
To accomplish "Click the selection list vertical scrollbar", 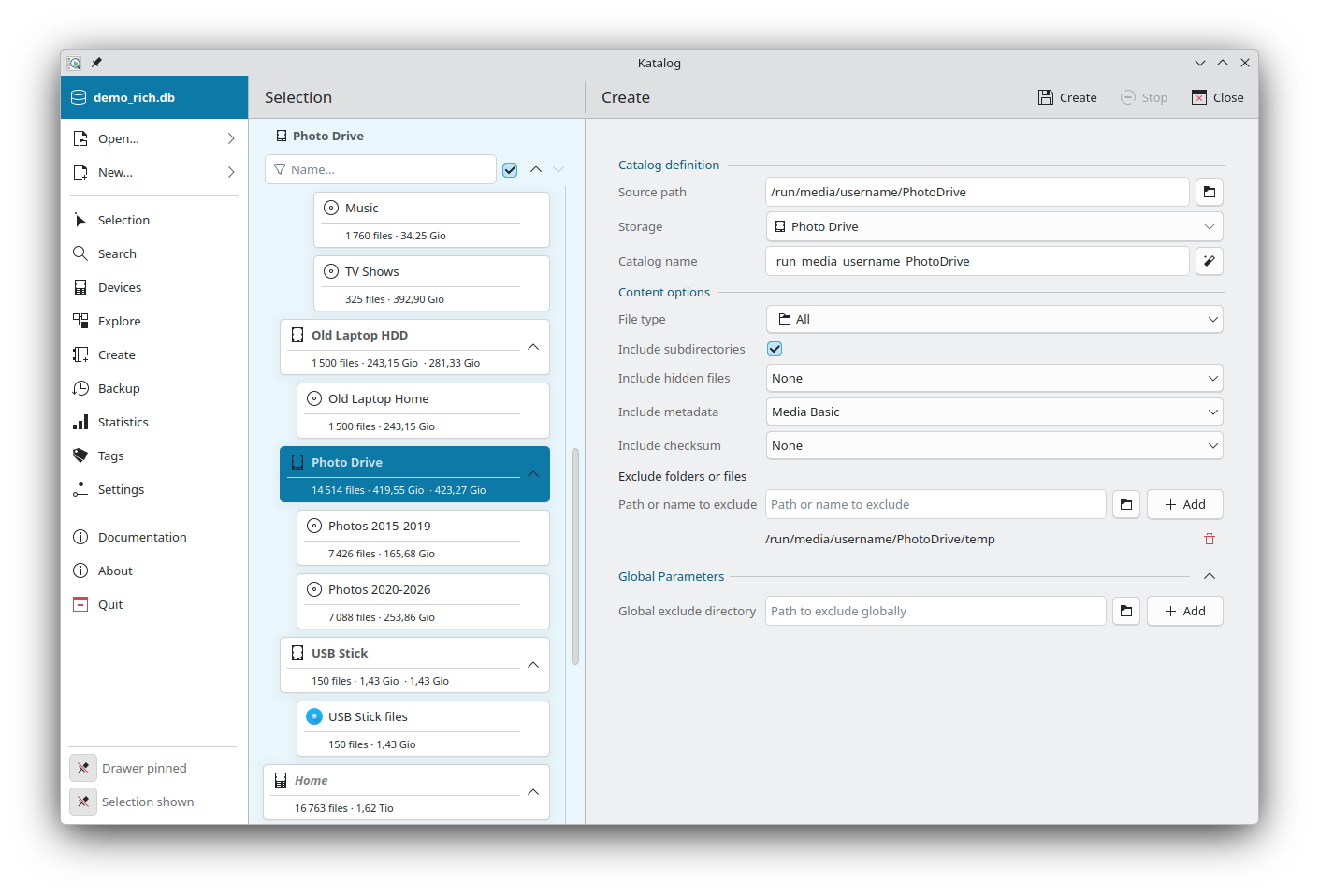I will [x=575, y=556].
